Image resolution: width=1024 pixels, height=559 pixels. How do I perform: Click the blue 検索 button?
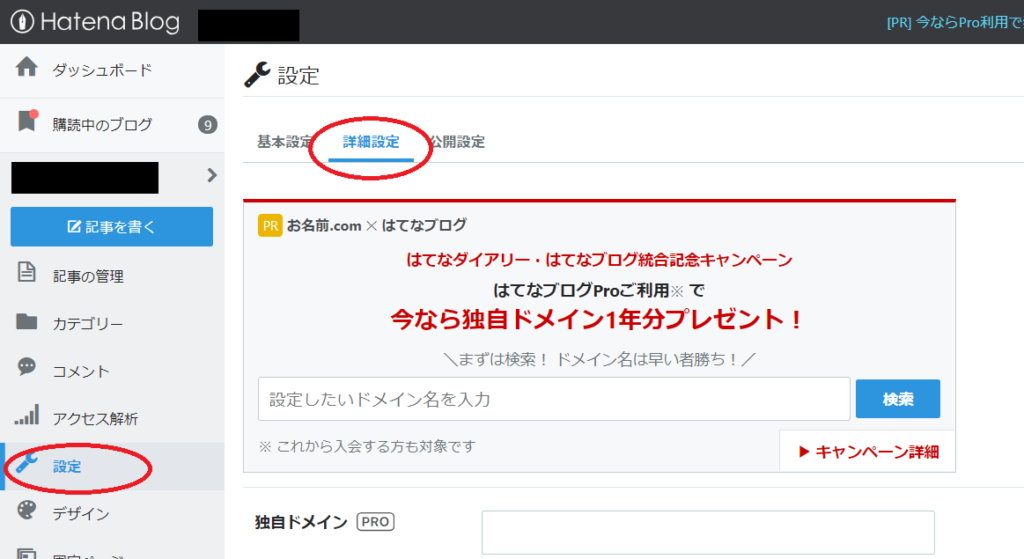tap(897, 399)
